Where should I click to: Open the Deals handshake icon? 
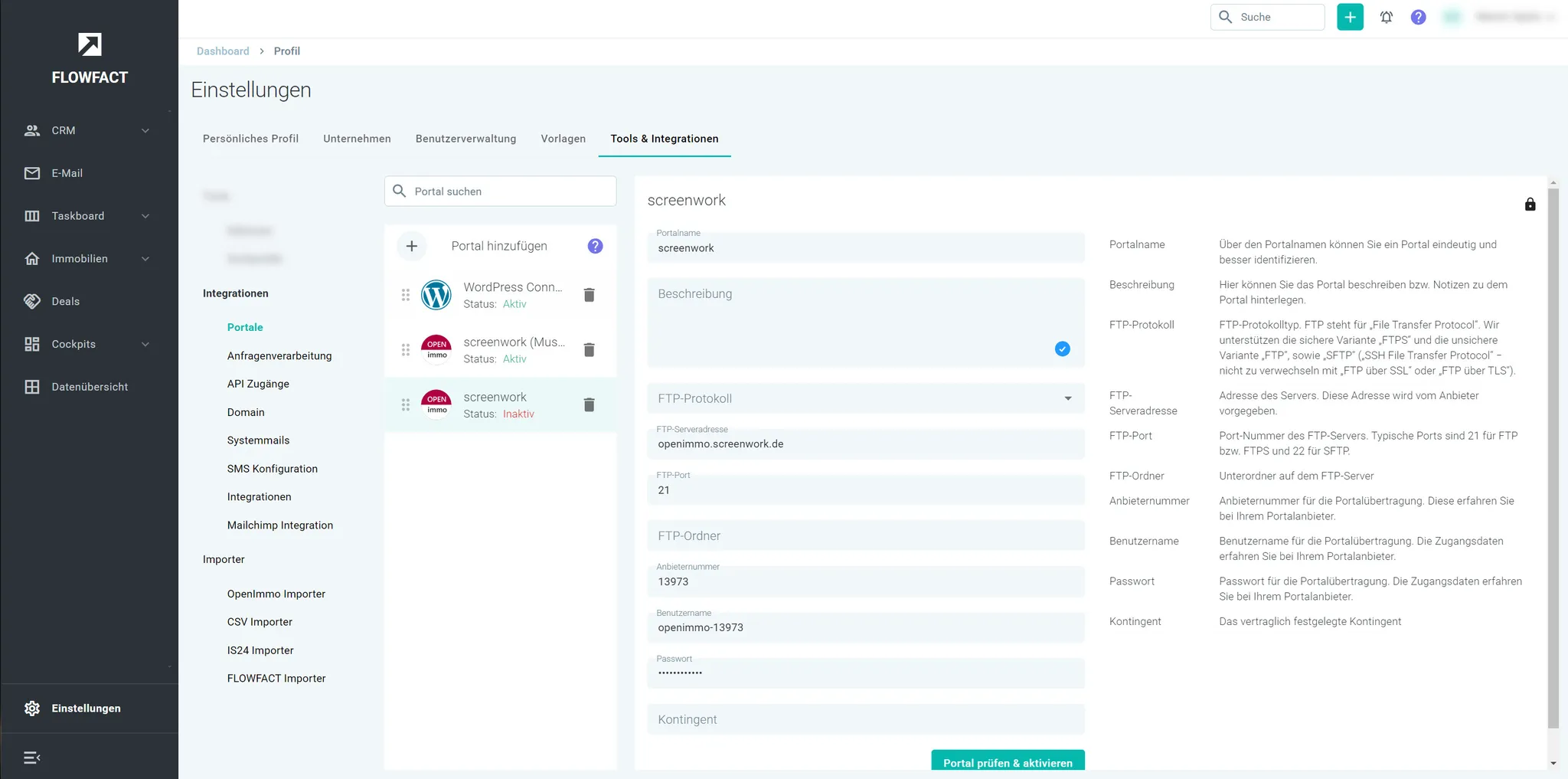(32, 301)
